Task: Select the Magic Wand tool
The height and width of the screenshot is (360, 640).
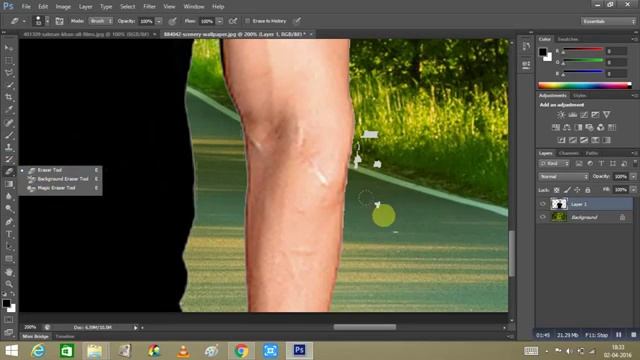Action: click(9, 85)
